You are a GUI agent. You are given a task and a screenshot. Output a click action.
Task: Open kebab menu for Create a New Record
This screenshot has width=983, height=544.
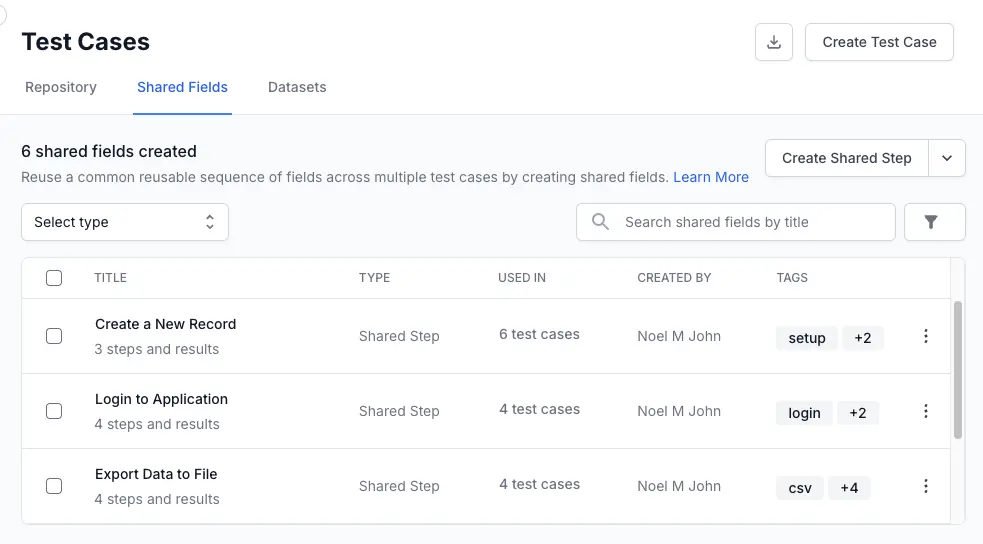(925, 336)
